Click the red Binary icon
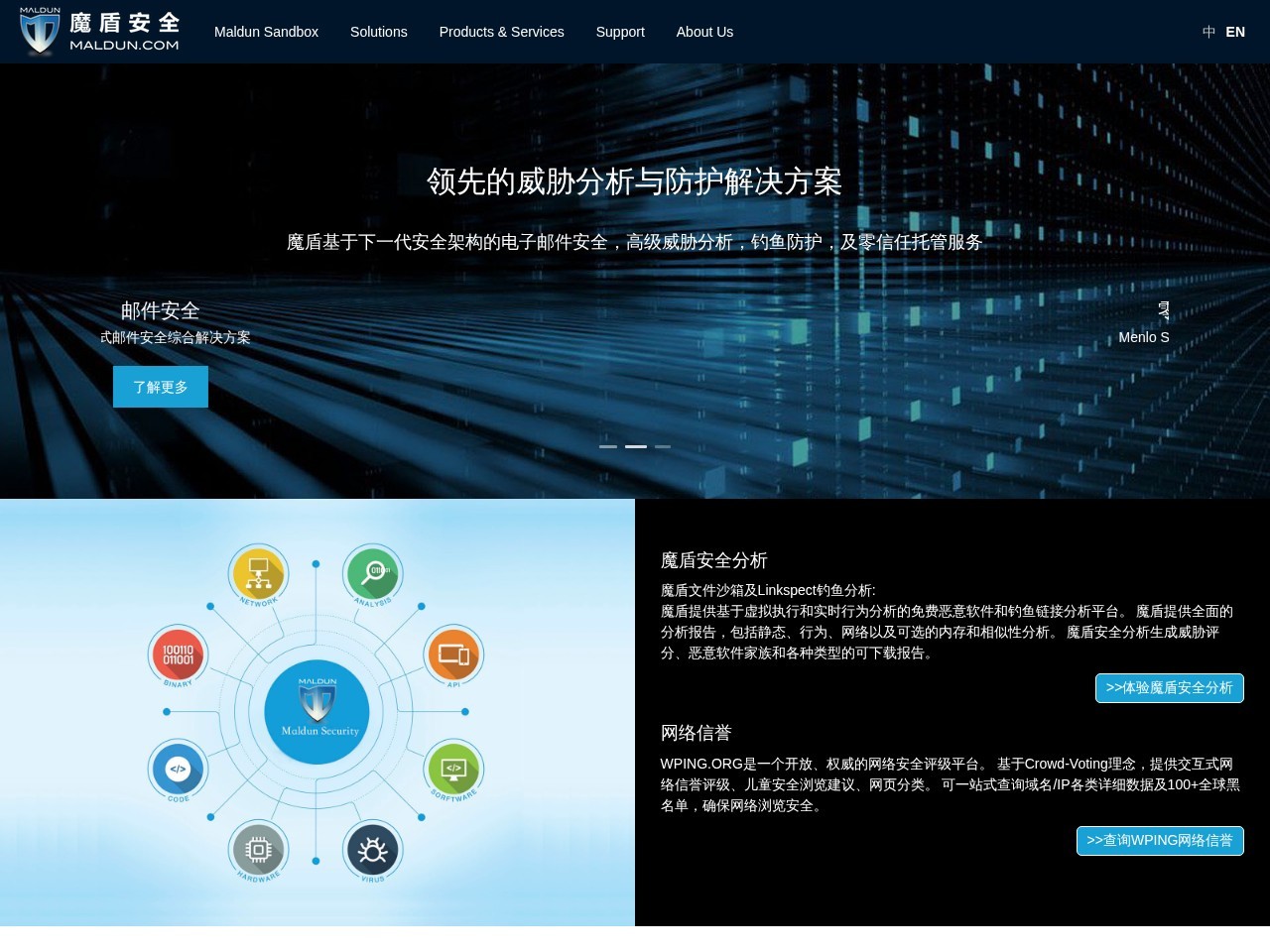The height and width of the screenshot is (952, 1270). (179, 654)
